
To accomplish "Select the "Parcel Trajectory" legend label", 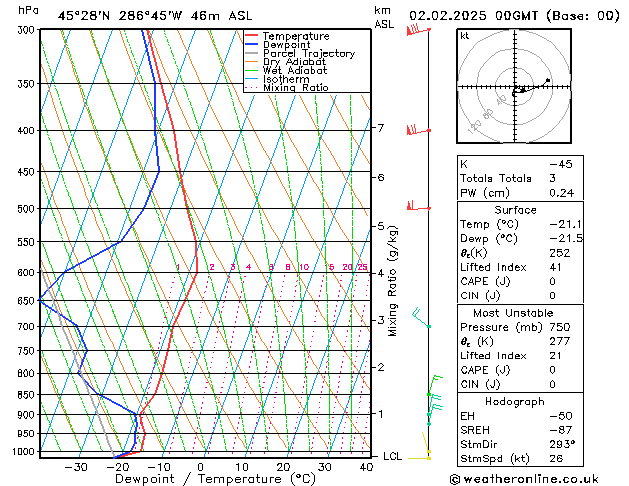I will [x=309, y=53].
